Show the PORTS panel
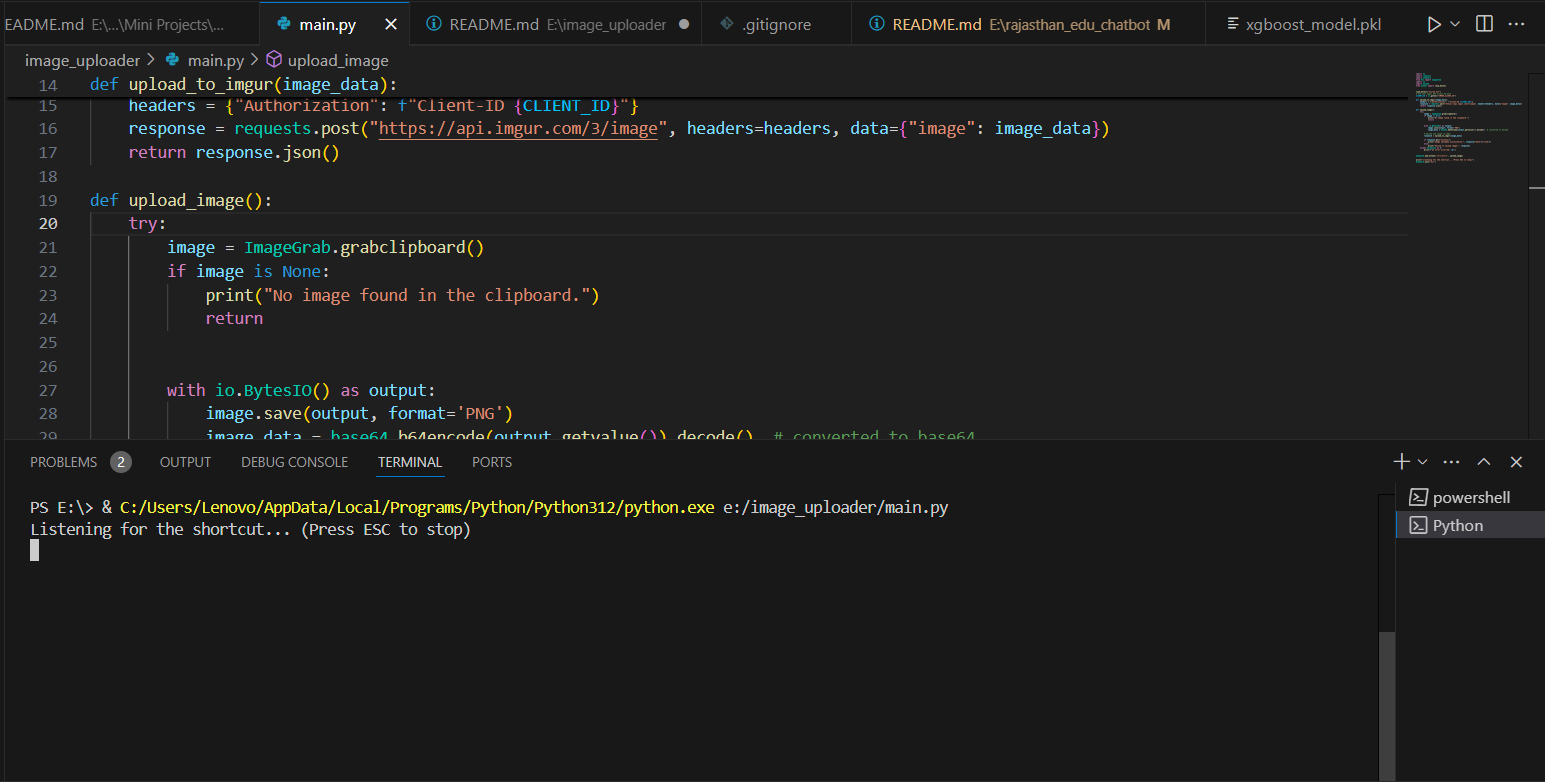The width and height of the screenshot is (1545, 782). point(492,462)
